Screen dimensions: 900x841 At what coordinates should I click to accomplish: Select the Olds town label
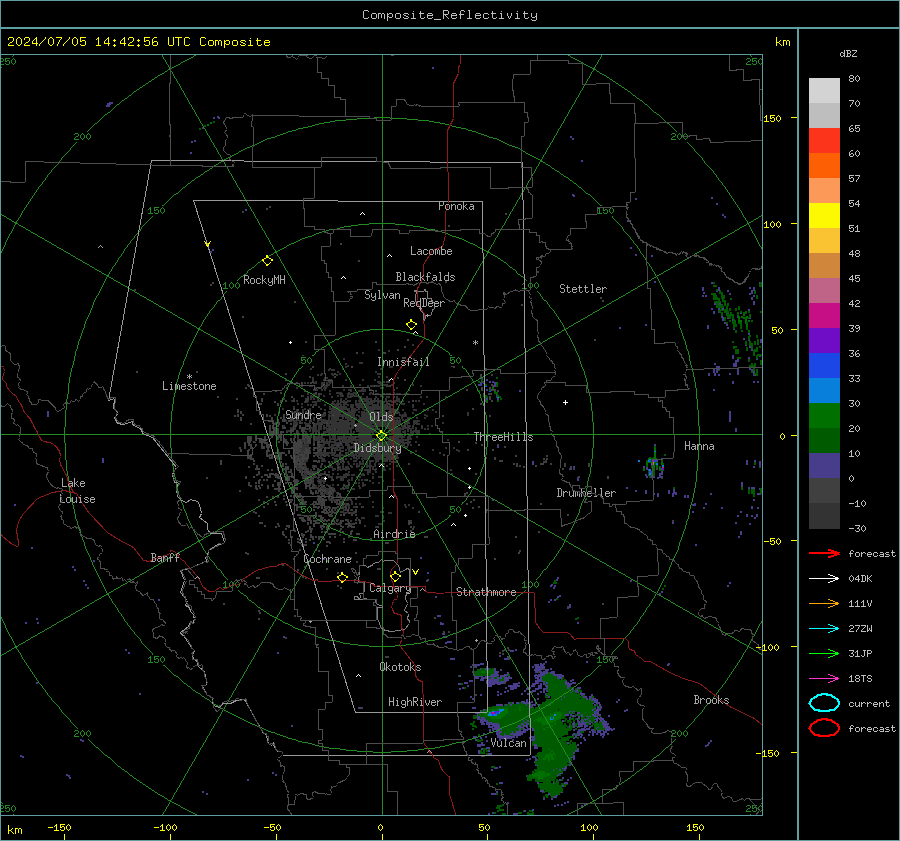(x=381, y=417)
